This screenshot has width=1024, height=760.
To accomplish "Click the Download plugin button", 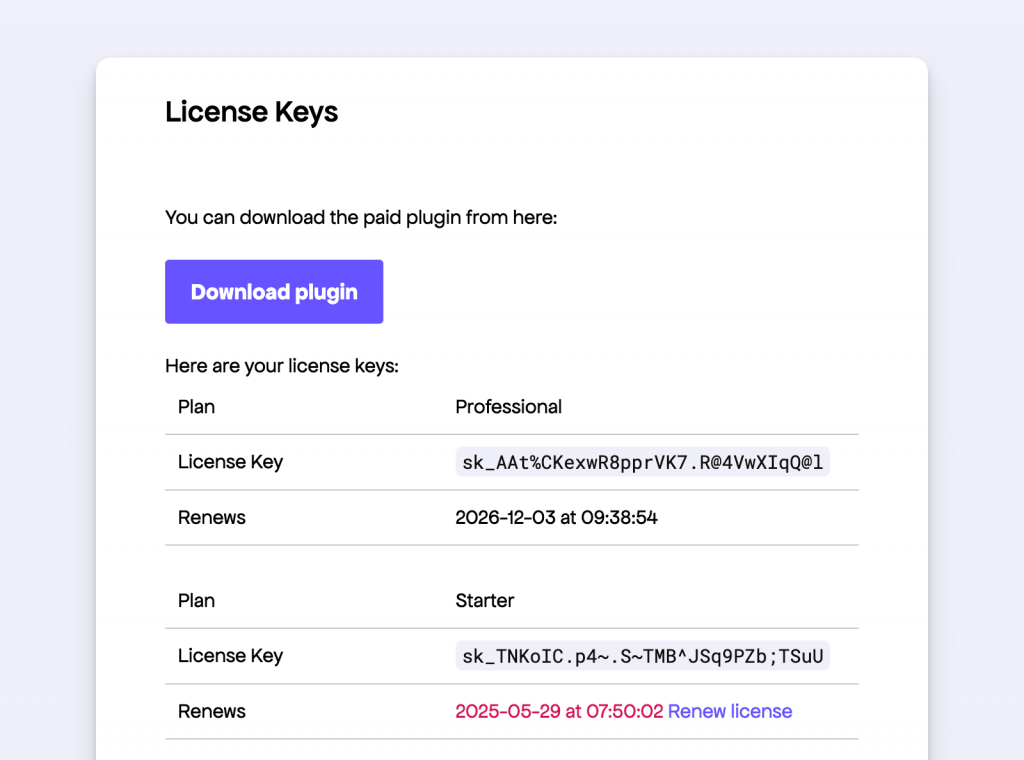I will (x=273, y=291).
